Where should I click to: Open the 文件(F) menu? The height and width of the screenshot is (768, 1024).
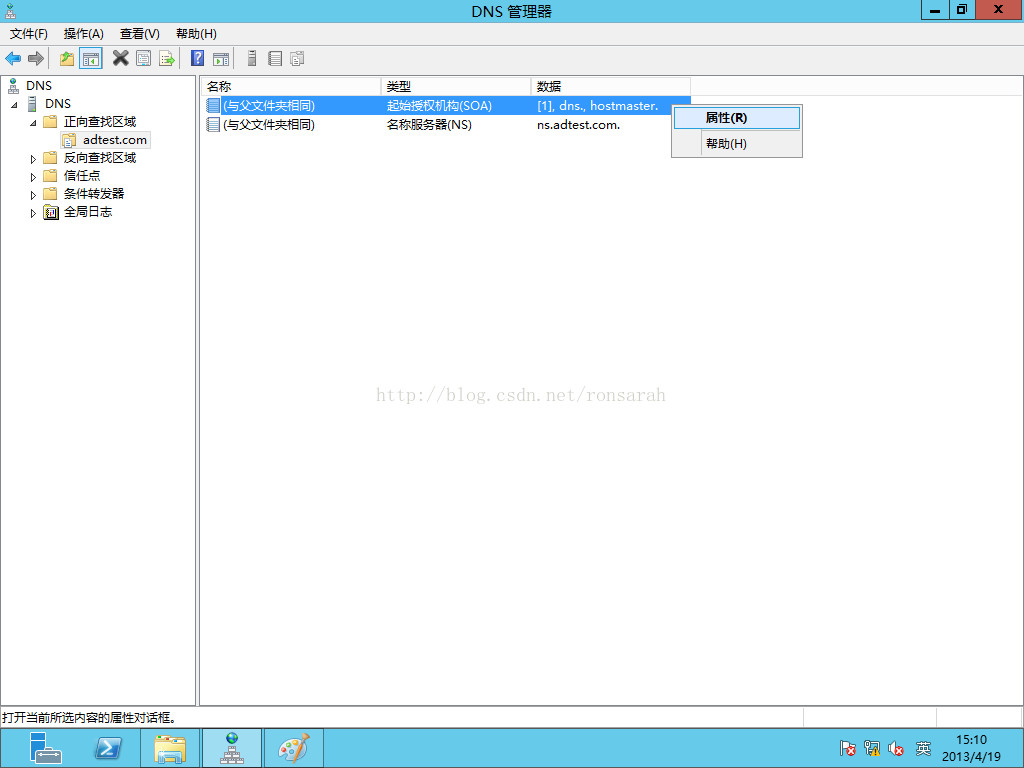pos(29,34)
